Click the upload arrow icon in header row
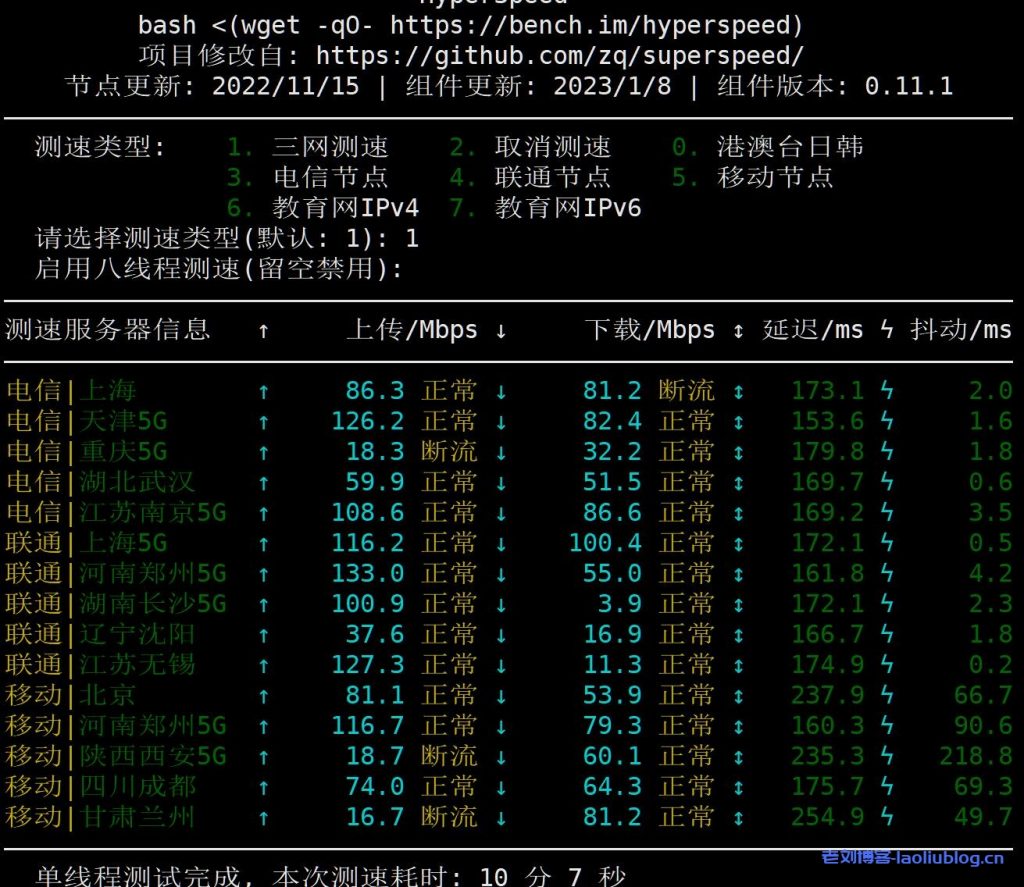Viewport: 1024px width, 887px height. point(263,331)
